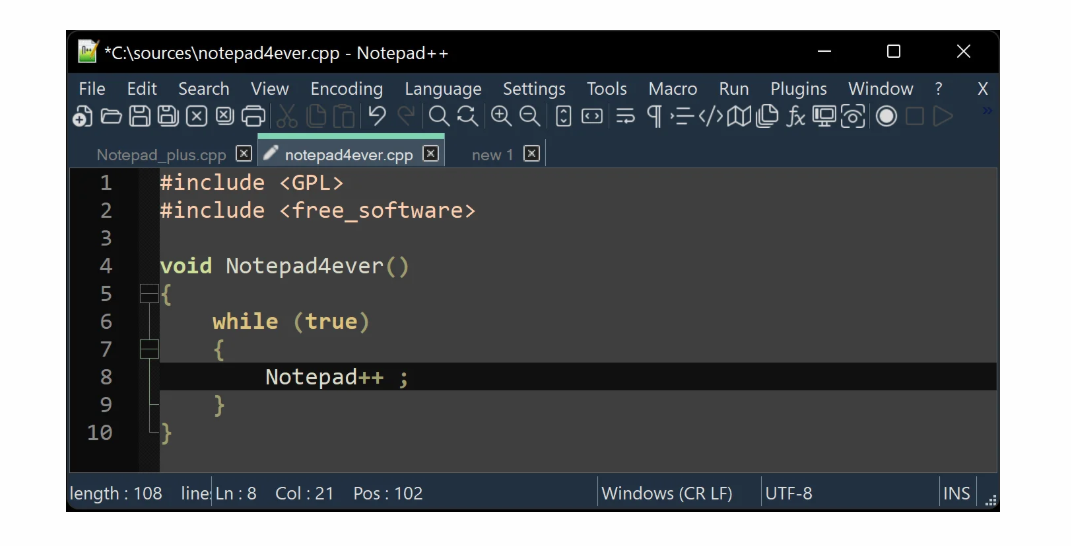Click the New file toolbar icon

pos(83,116)
